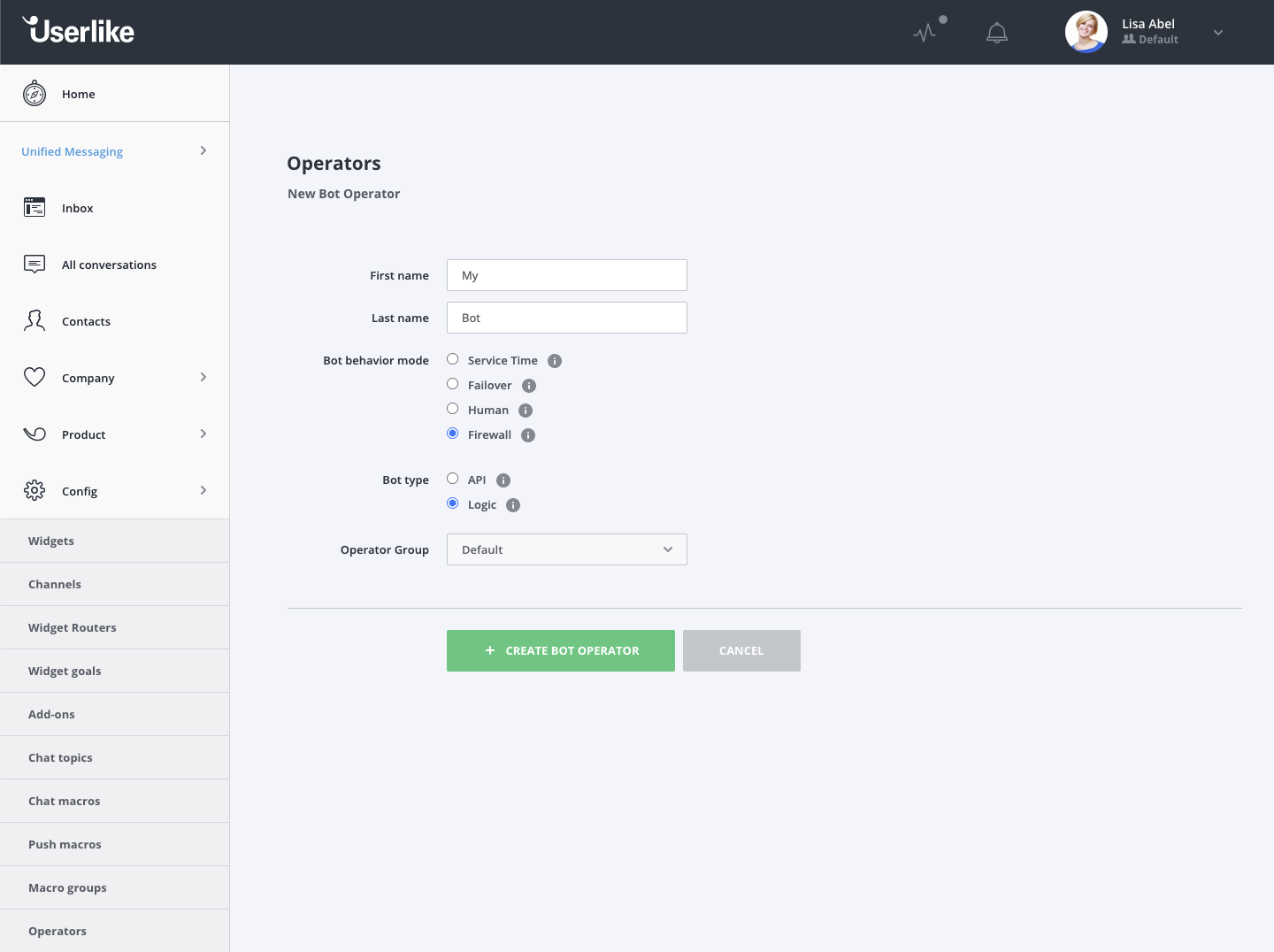1274x952 pixels.
Task: Click Create Bot Operator button
Action: 561,650
